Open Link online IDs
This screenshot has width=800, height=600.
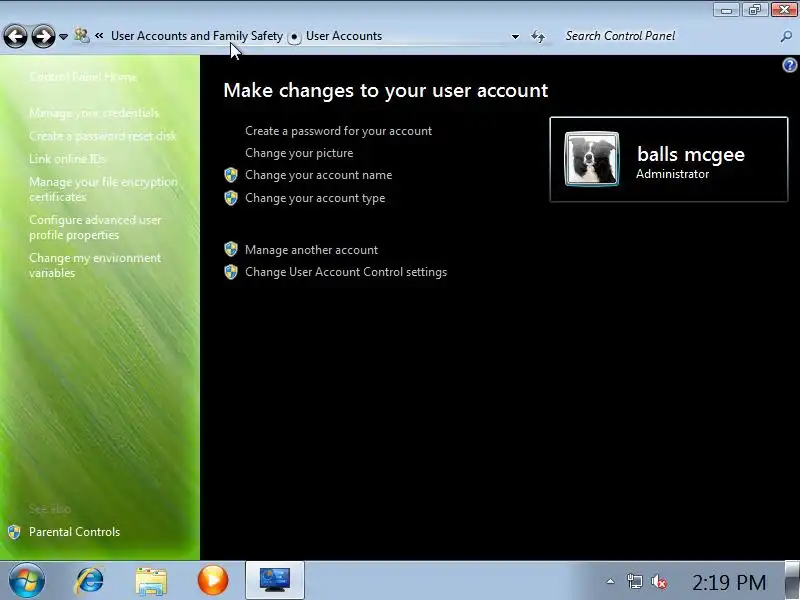pyautogui.click(x=67, y=159)
